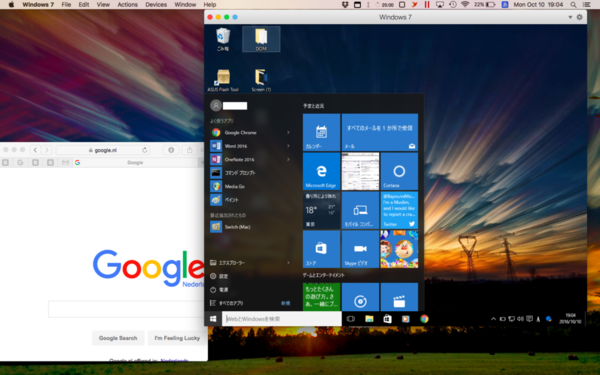
Task: Click the I'm Feeling Lucky button
Action: (177, 338)
